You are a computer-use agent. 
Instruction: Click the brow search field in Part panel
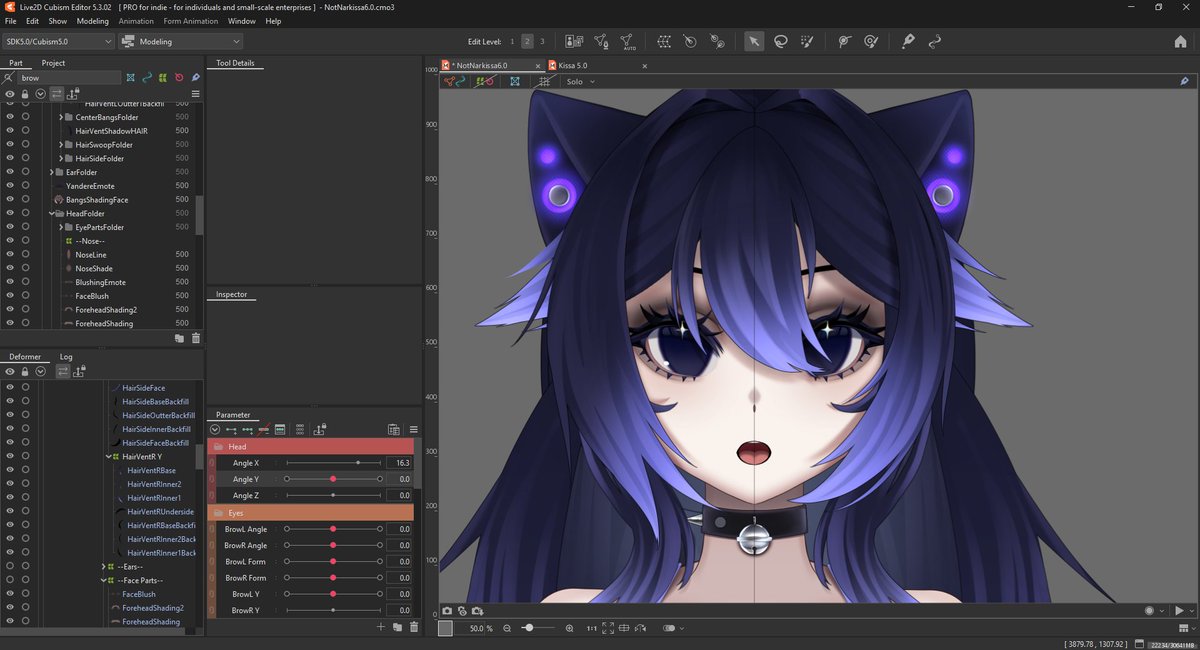click(68, 77)
